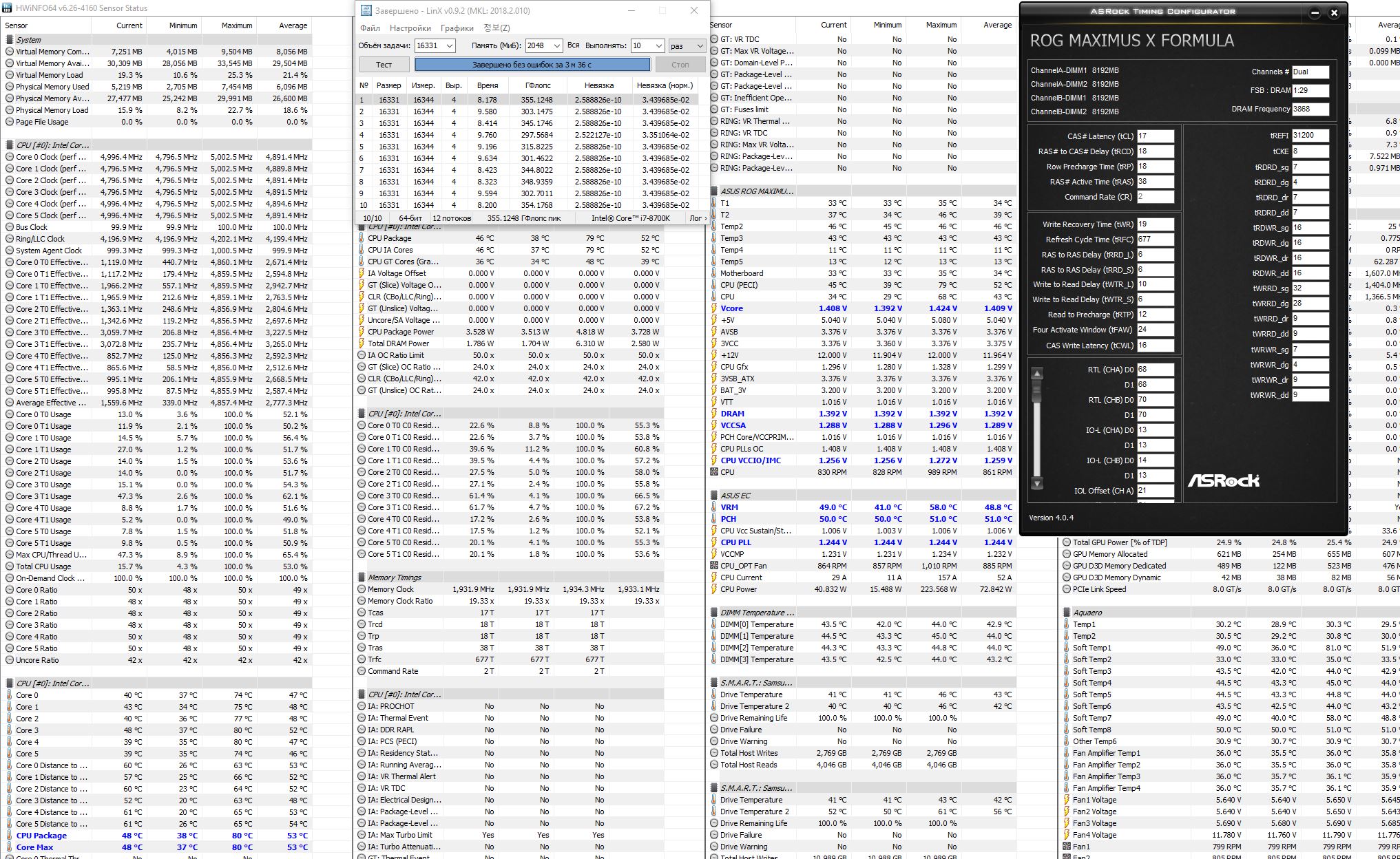
Task: Open the Объём задачи size dropdown
Action: pyautogui.click(x=450, y=46)
